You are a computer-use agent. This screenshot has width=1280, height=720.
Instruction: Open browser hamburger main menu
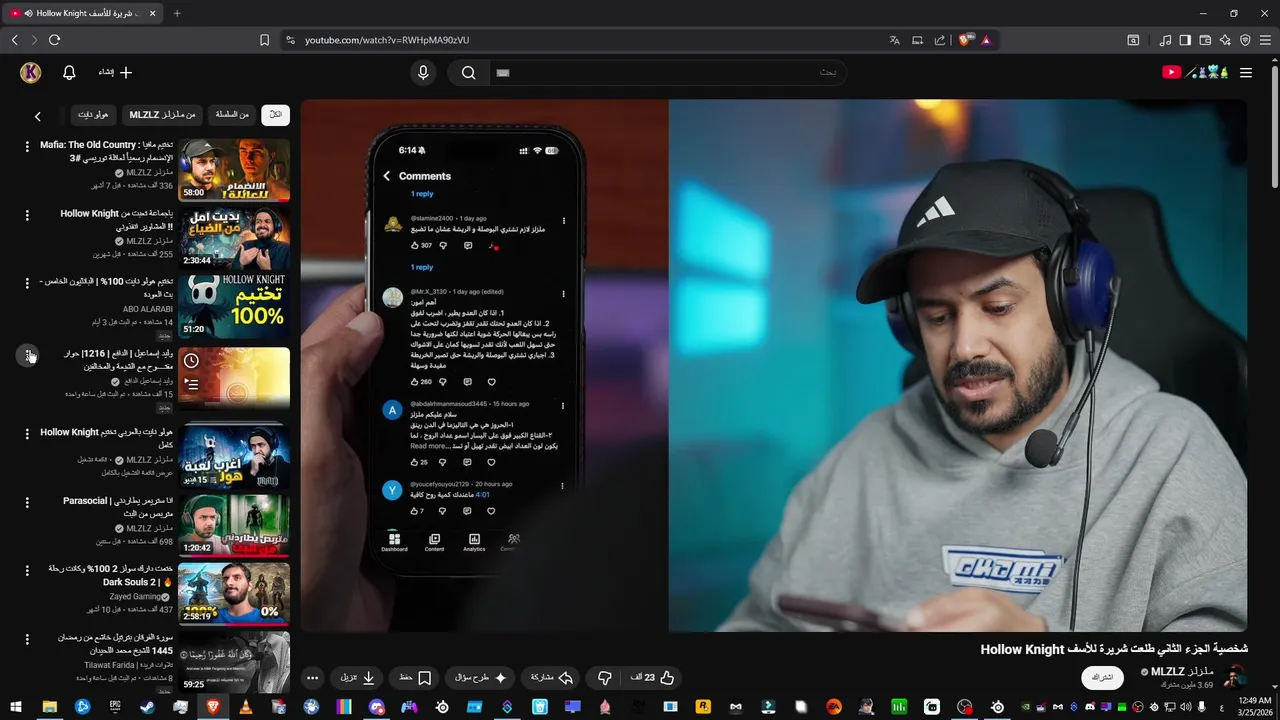click(x=1265, y=40)
